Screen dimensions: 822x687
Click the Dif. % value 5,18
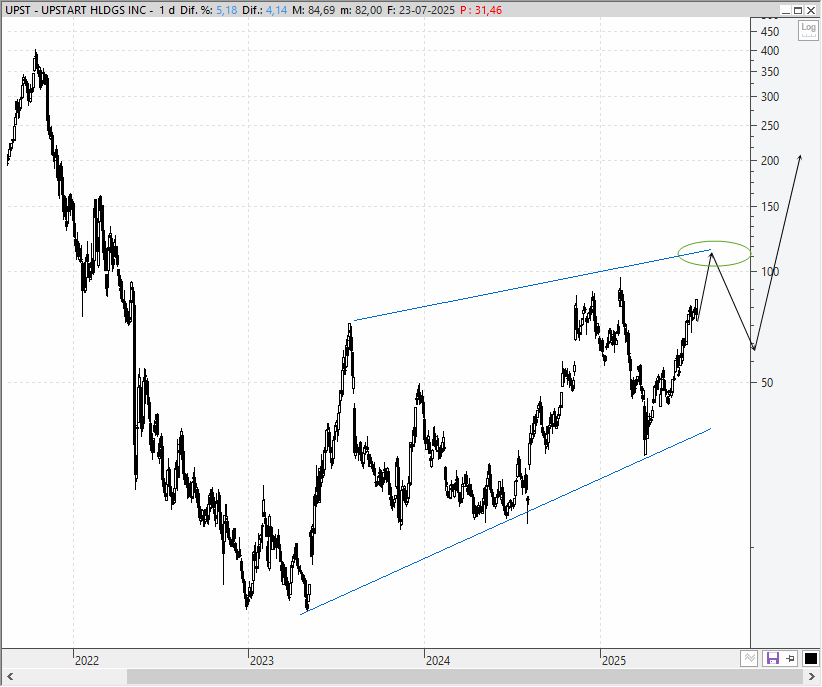pos(226,10)
